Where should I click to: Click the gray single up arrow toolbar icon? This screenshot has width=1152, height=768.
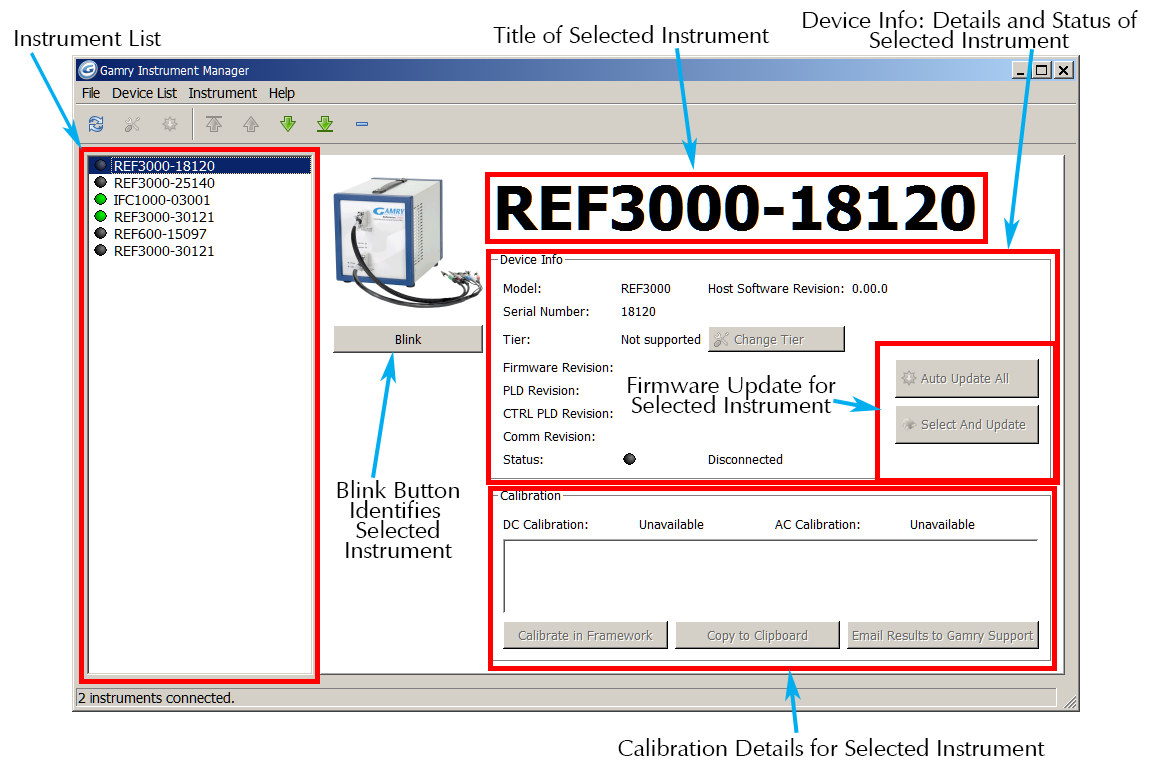click(x=251, y=124)
